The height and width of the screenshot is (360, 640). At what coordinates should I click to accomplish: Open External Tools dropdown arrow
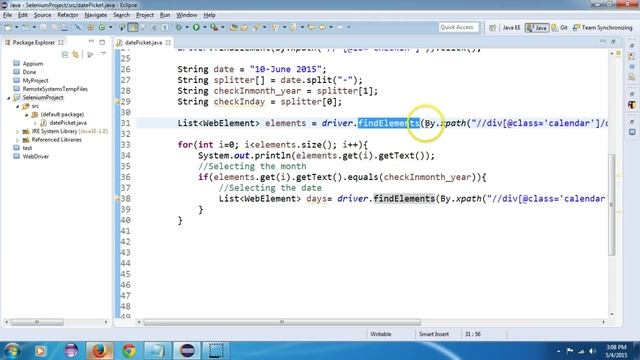pos(223,27)
